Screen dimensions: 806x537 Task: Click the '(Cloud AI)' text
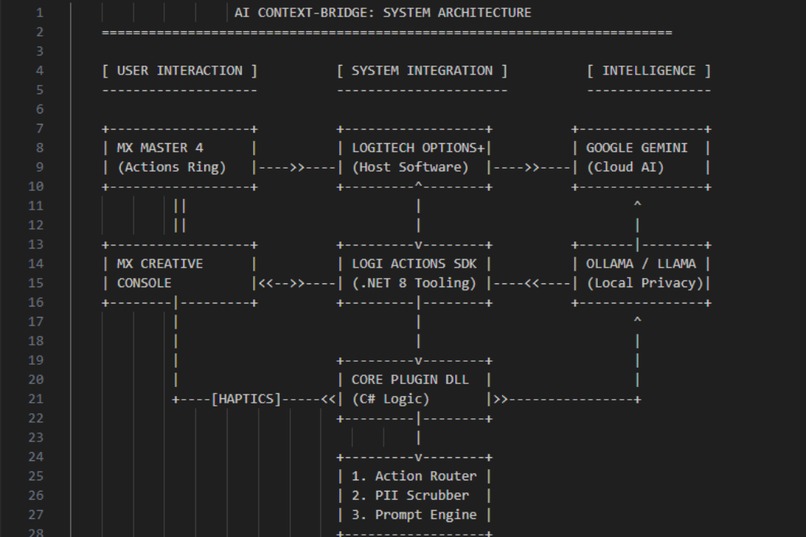625,167
